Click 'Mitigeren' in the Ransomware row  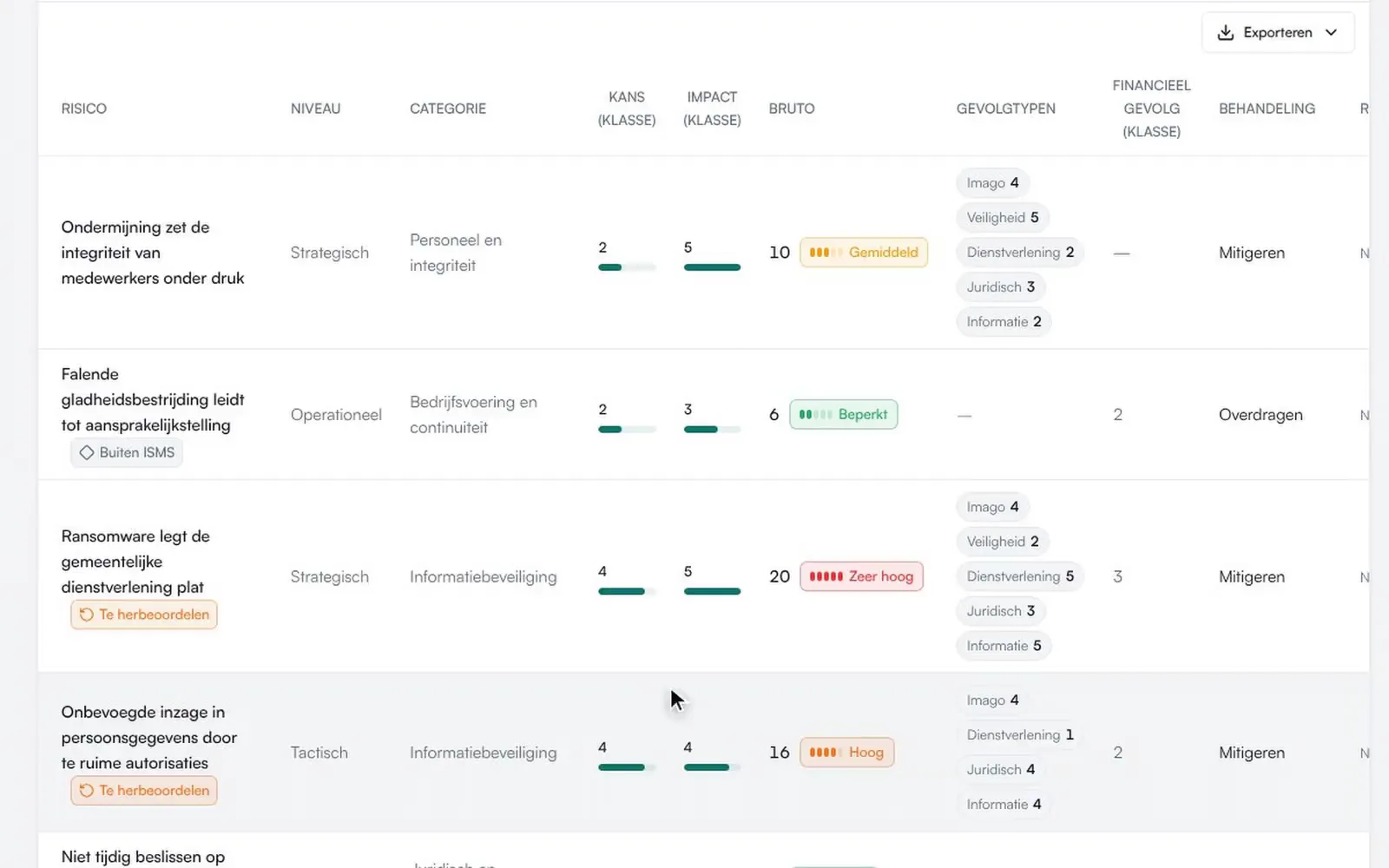click(1251, 577)
